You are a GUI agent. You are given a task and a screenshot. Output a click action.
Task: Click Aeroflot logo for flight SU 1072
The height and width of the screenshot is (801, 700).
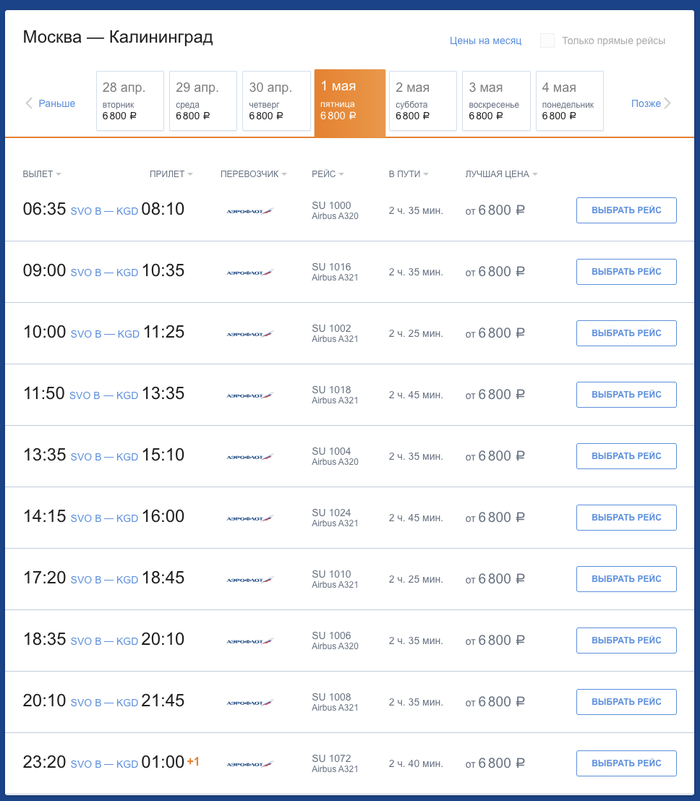click(249, 764)
